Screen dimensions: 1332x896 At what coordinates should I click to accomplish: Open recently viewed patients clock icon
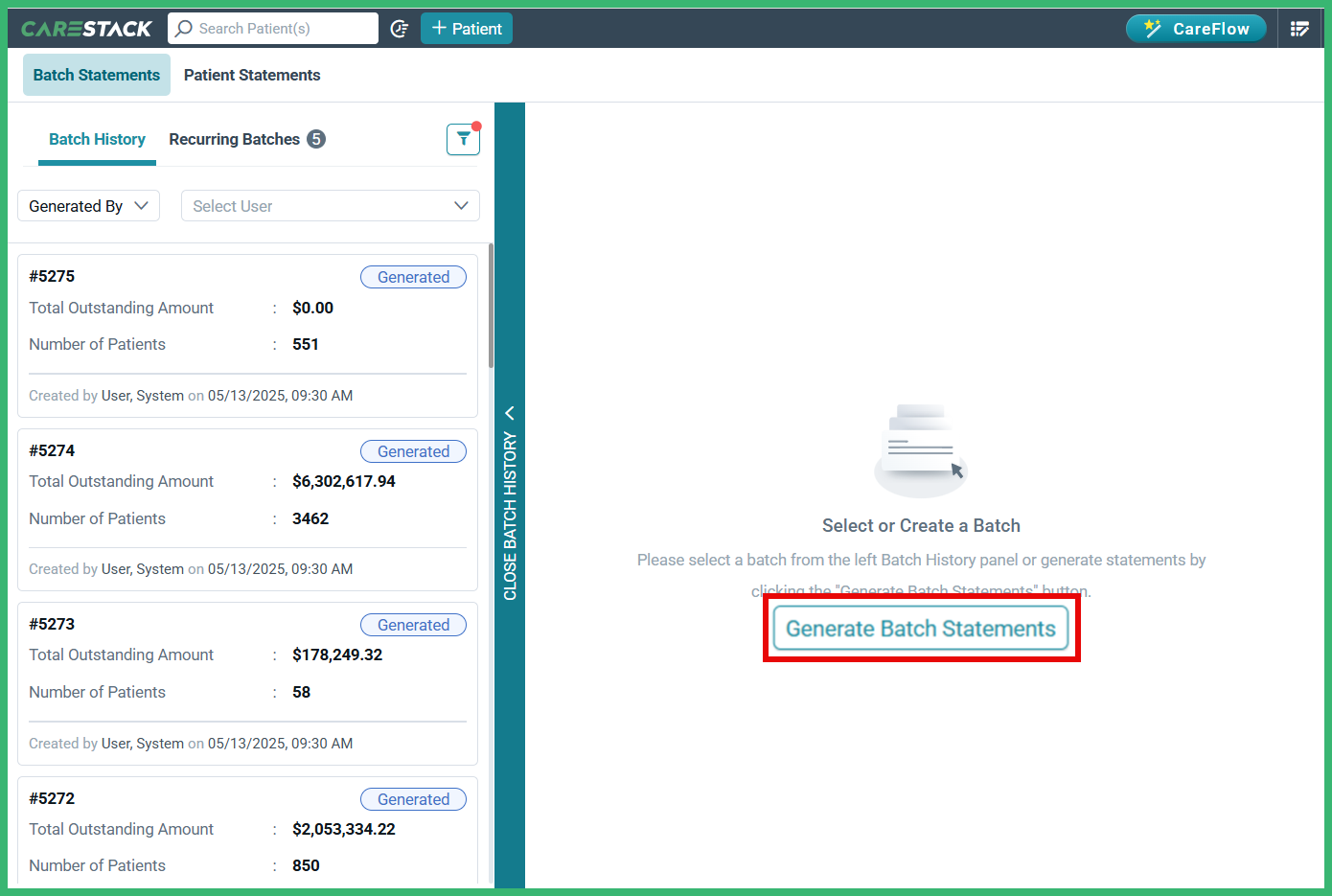coord(400,28)
